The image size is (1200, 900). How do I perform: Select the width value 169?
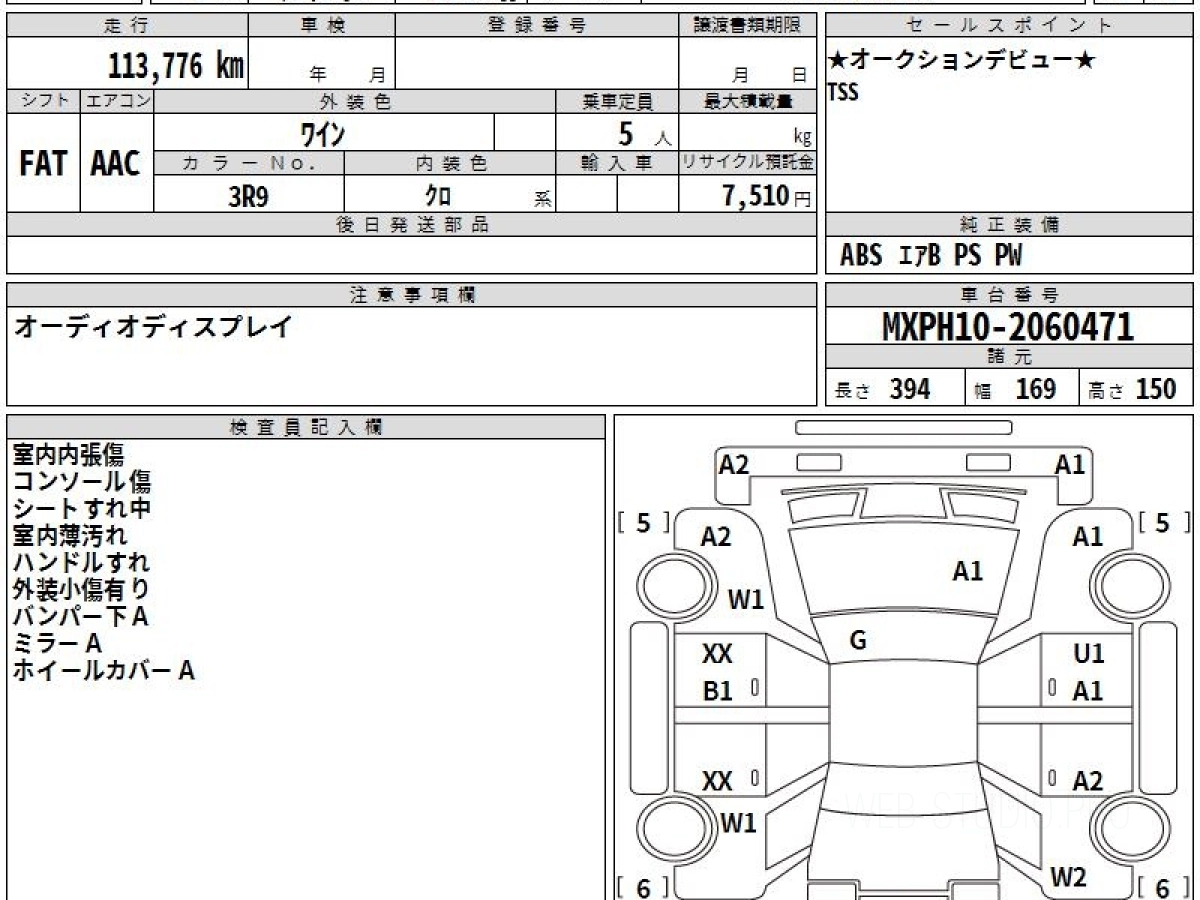pos(1035,389)
